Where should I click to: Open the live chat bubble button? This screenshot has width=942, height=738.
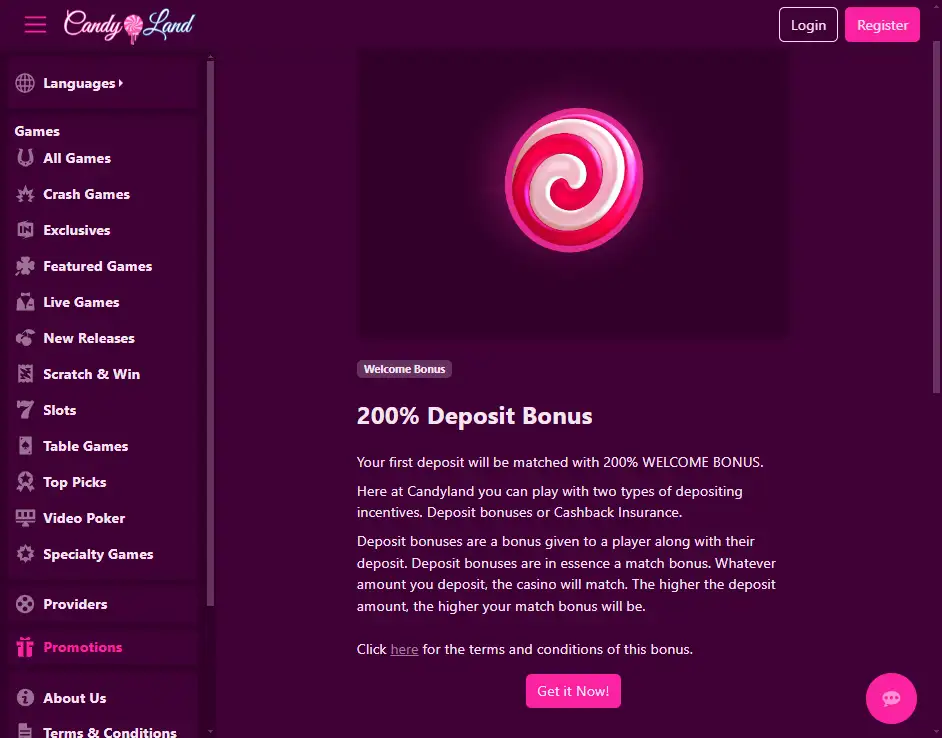tap(891, 698)
